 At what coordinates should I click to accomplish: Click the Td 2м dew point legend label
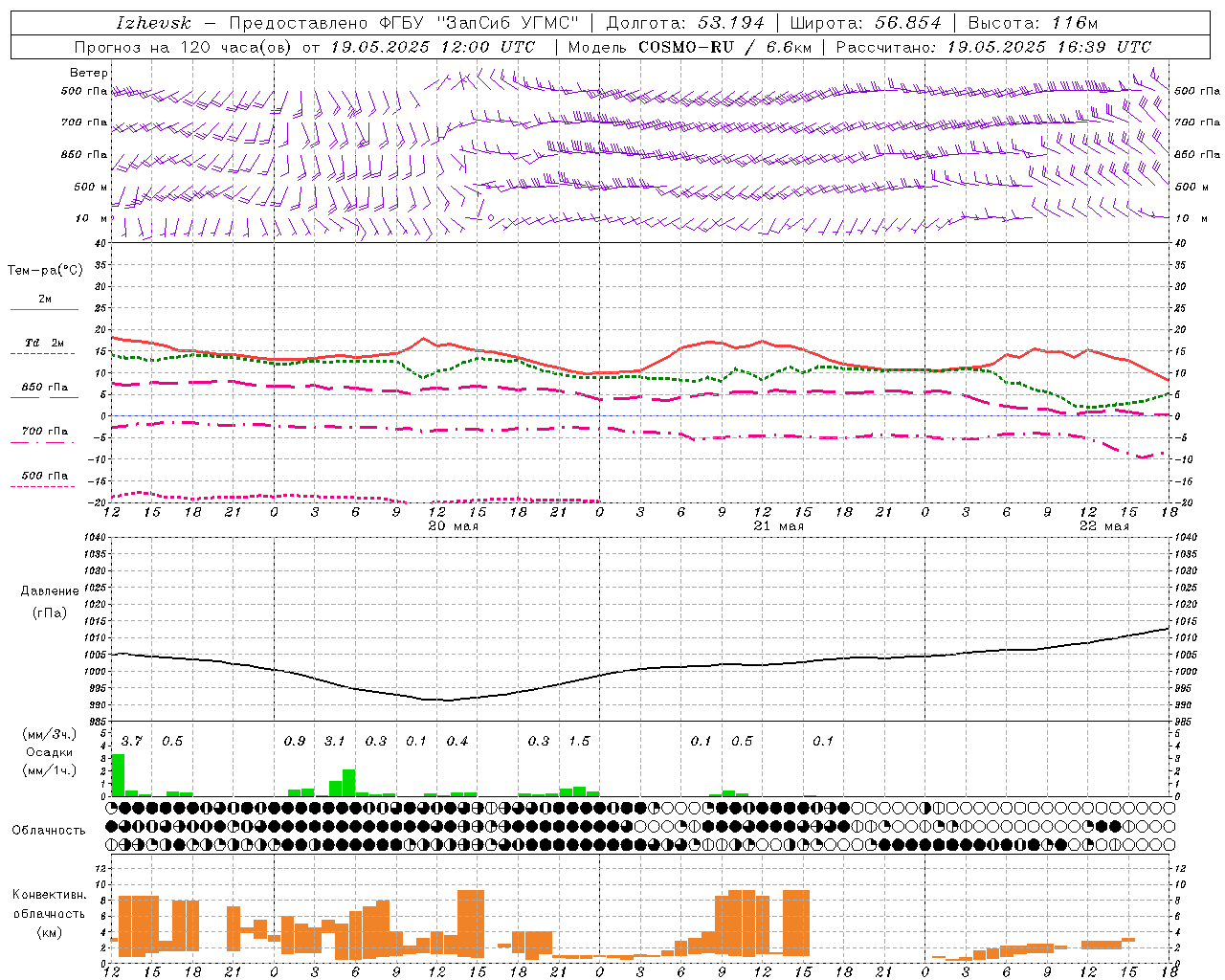[45, 343]
